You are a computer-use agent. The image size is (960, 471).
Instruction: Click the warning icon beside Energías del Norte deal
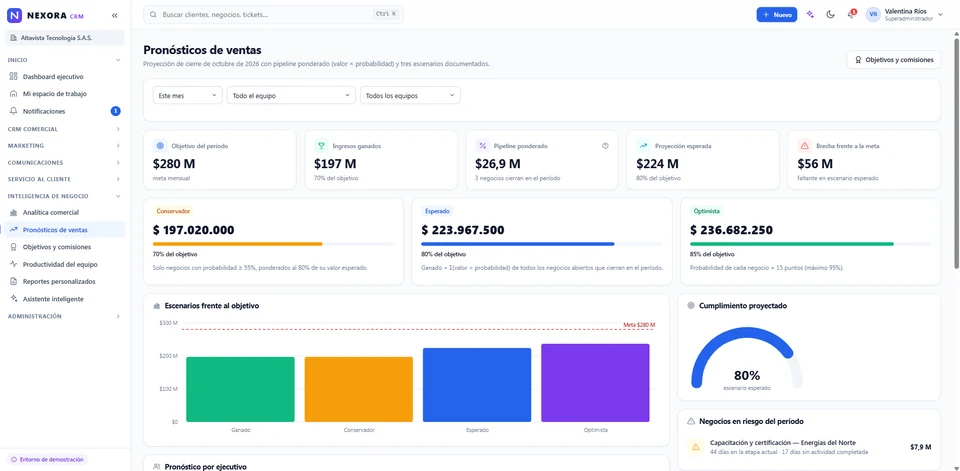tap(695, 447)
